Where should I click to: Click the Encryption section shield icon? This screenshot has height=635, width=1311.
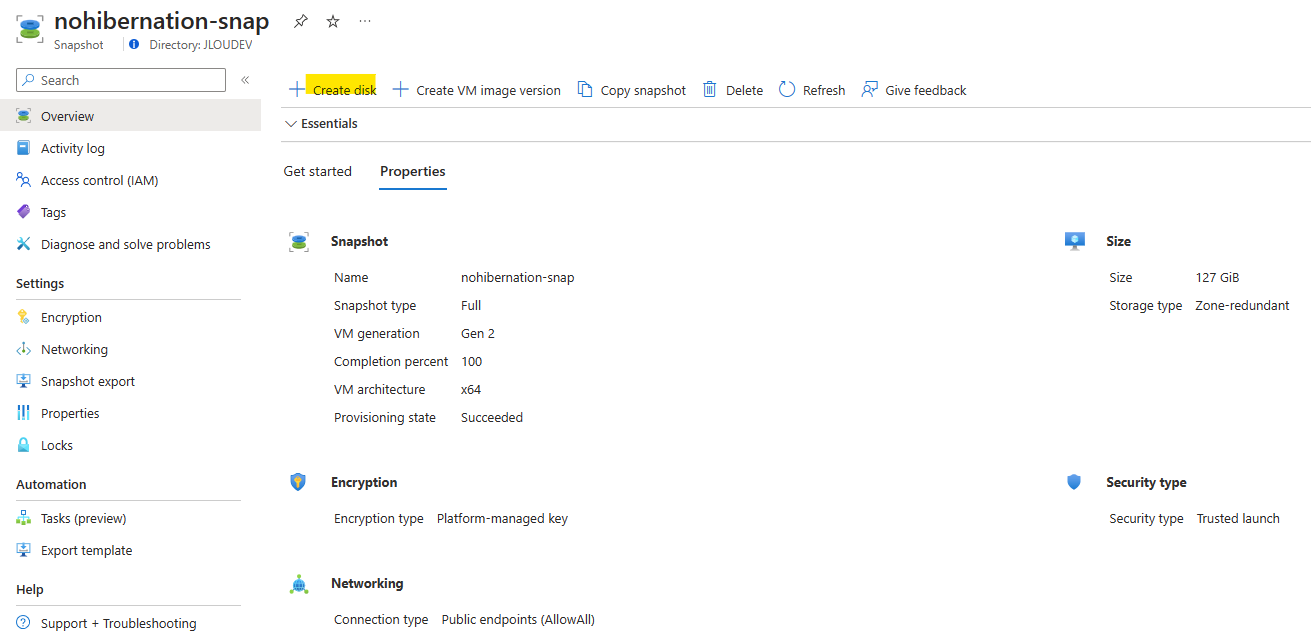click(x=297, y=482)
